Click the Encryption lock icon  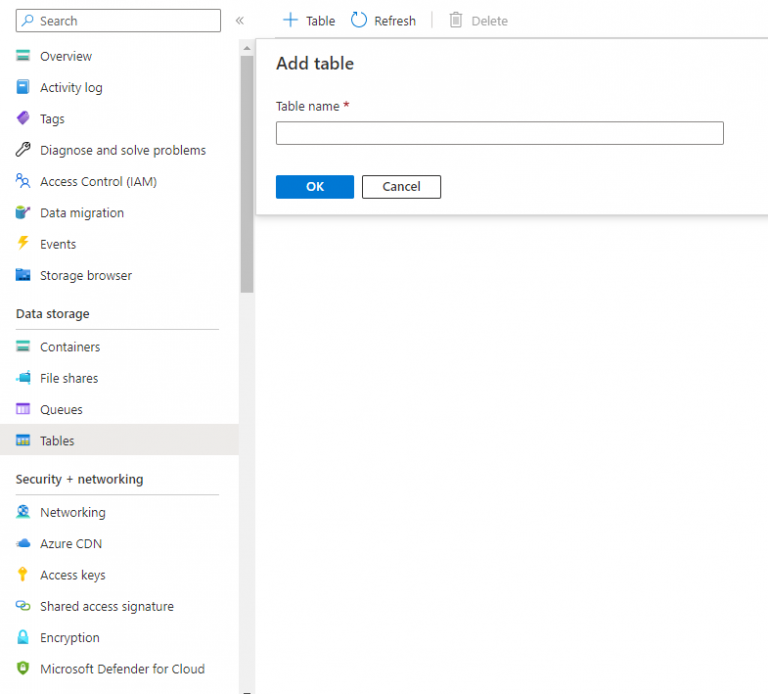click(x=23, y=637)
